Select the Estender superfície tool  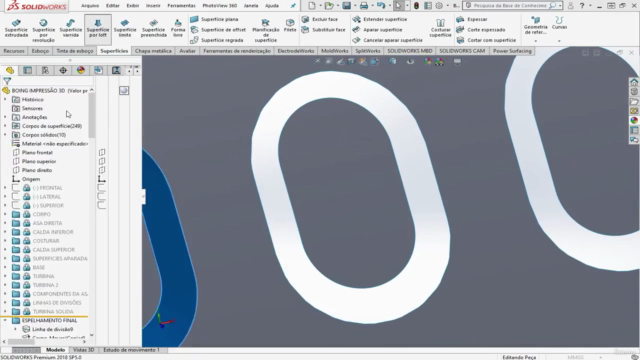tap(380, 19)
